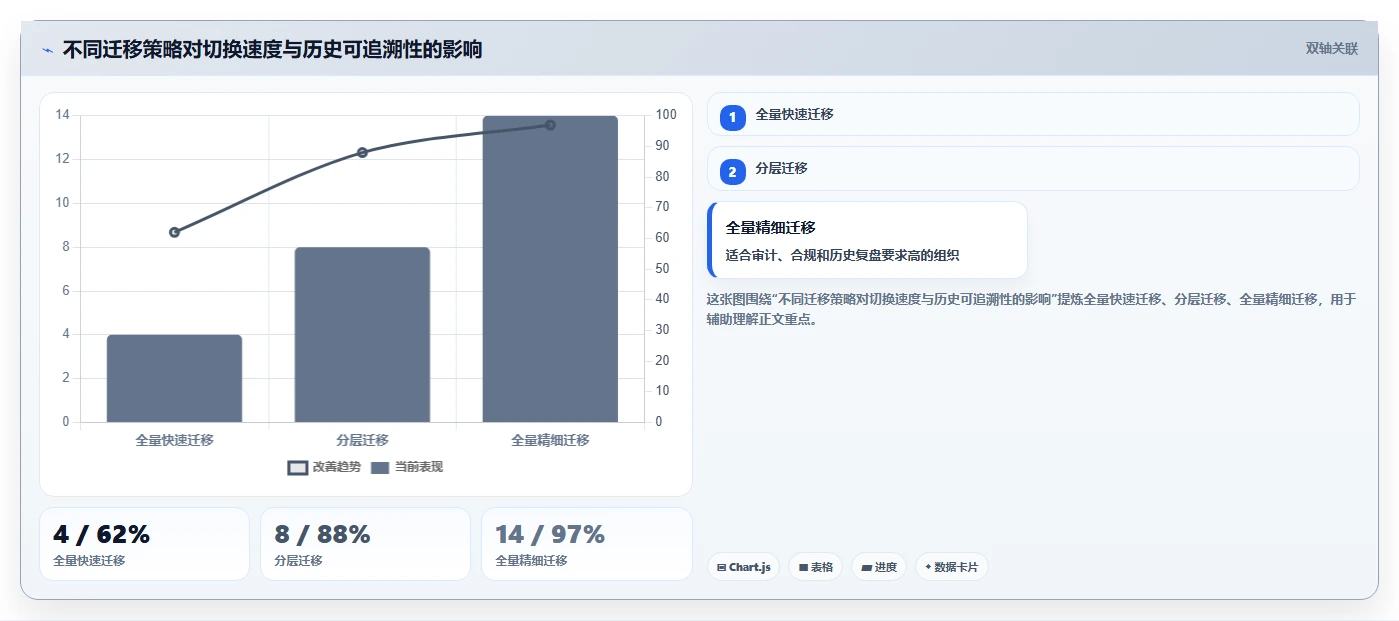Click 全量快速迁移 caption under 4 / 62%
Image resolution: width=1399 pixels, height=621 pixels.
pos(89,561)
